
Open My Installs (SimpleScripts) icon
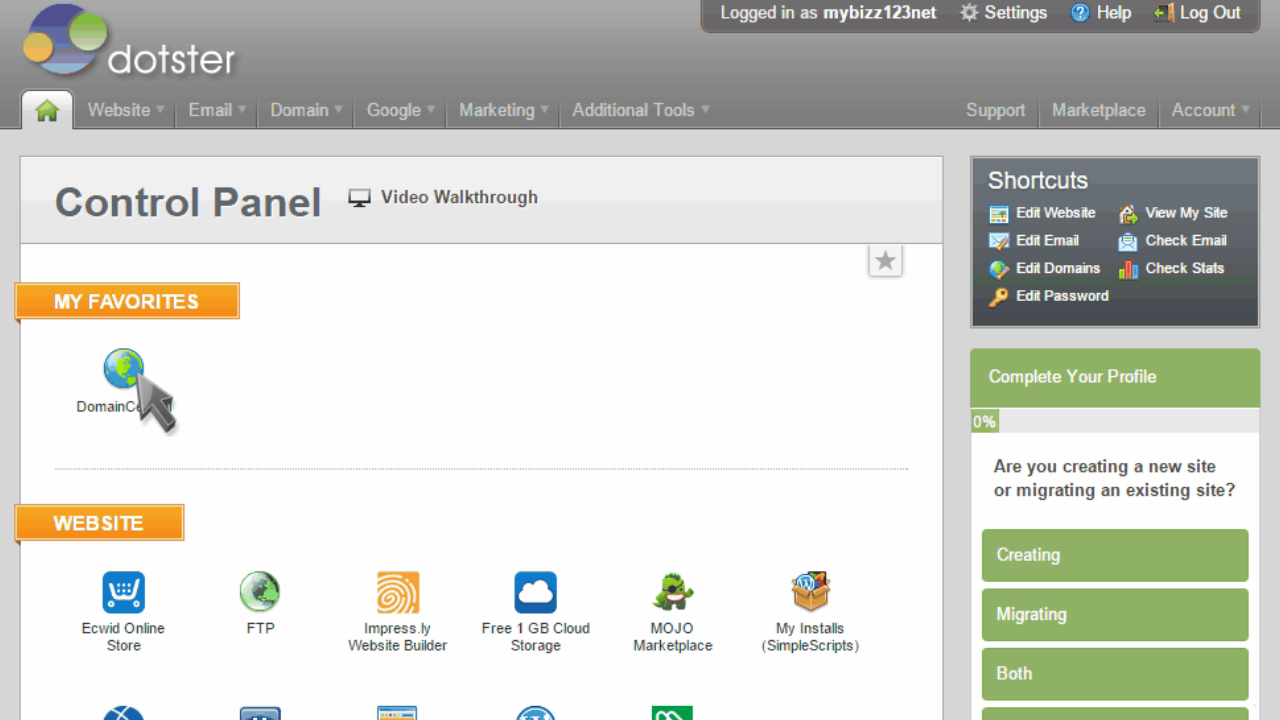[810, 592]
